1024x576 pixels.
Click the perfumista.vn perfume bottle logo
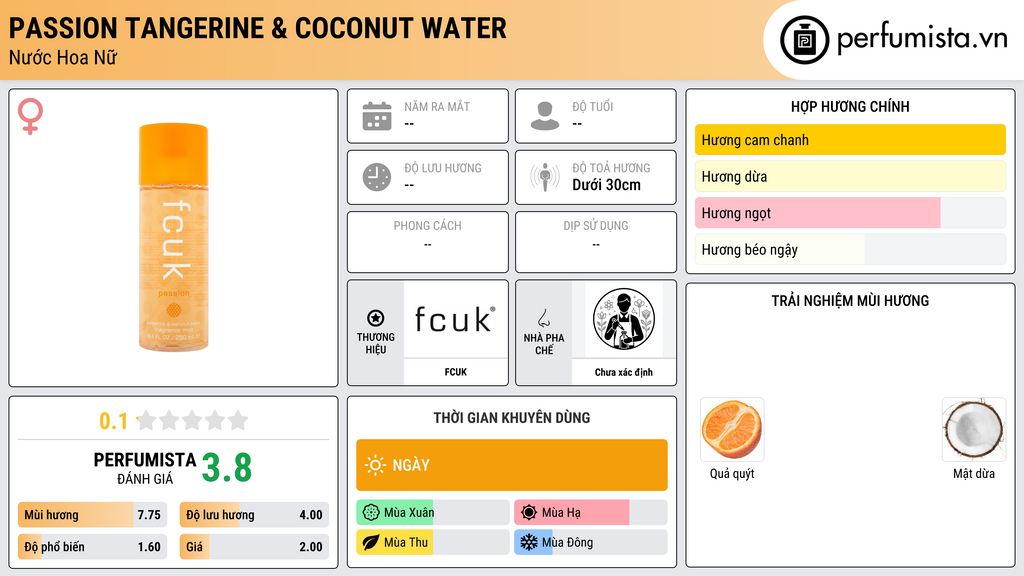[805, 40]
